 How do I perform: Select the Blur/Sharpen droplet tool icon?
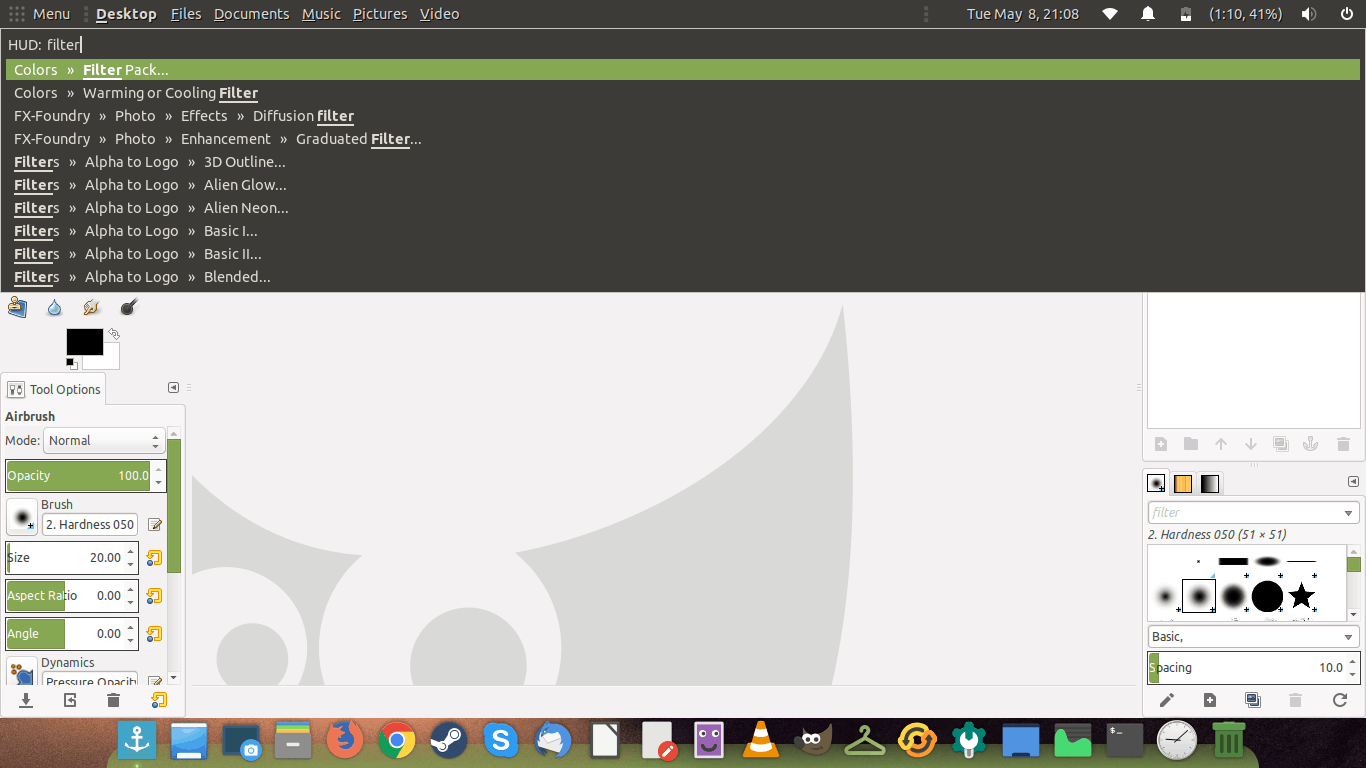pos(54,308)
